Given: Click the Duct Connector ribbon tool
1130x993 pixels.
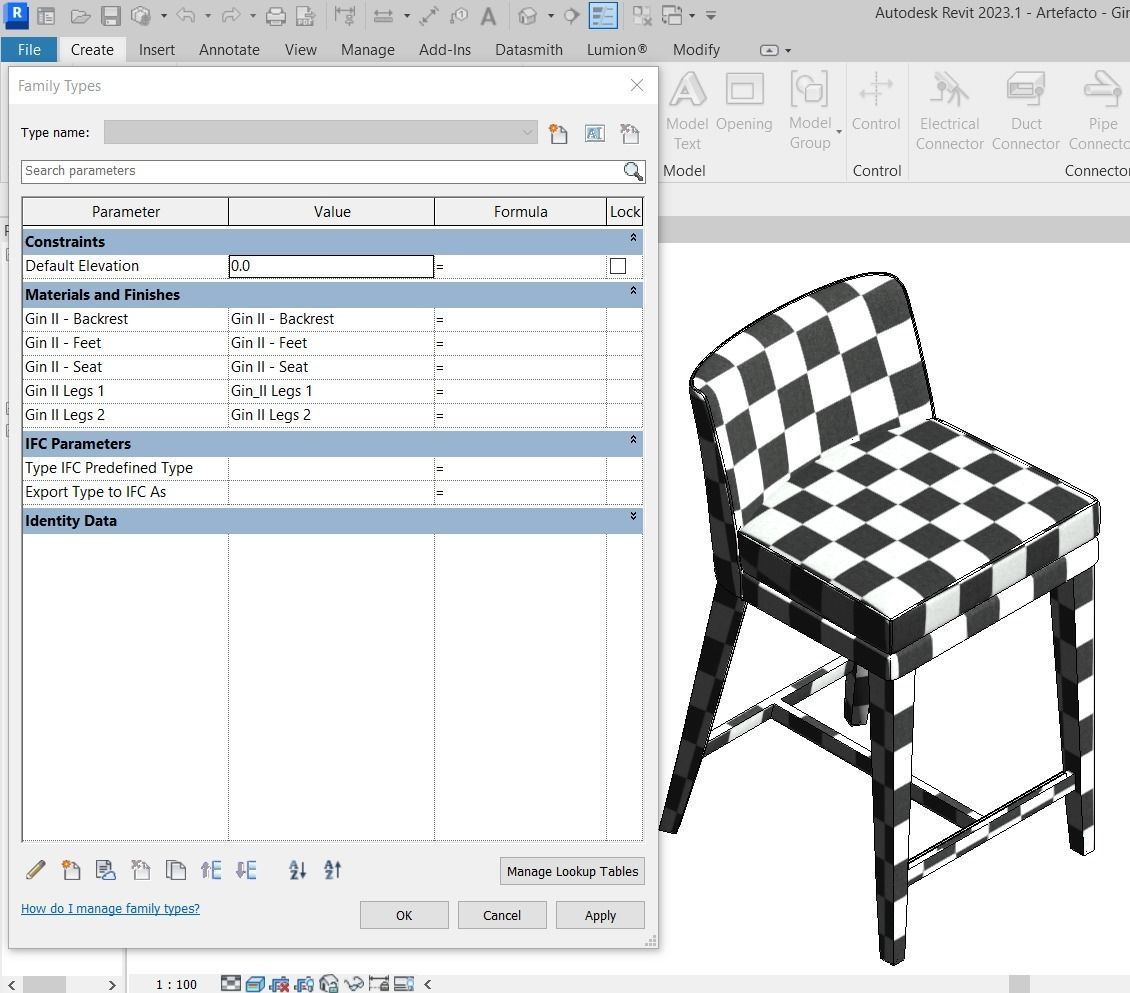Looking at the screenshot, I should 1026,111.
